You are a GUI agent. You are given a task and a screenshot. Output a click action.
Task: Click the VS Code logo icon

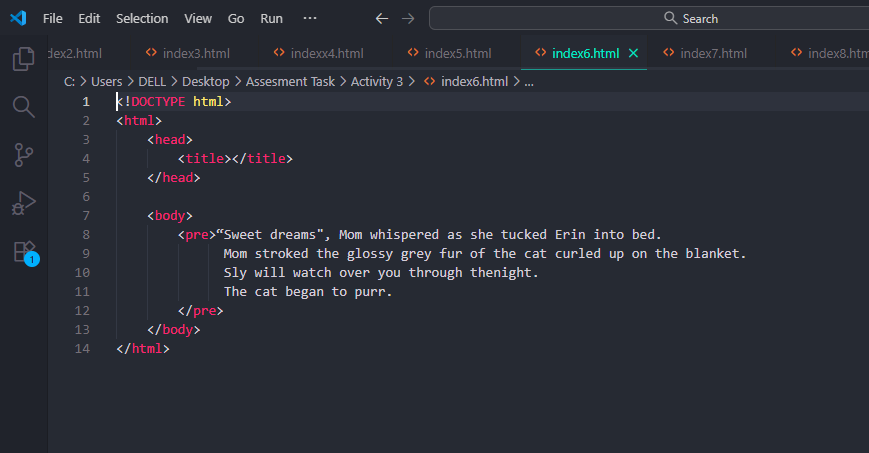(x=18, y=18)
